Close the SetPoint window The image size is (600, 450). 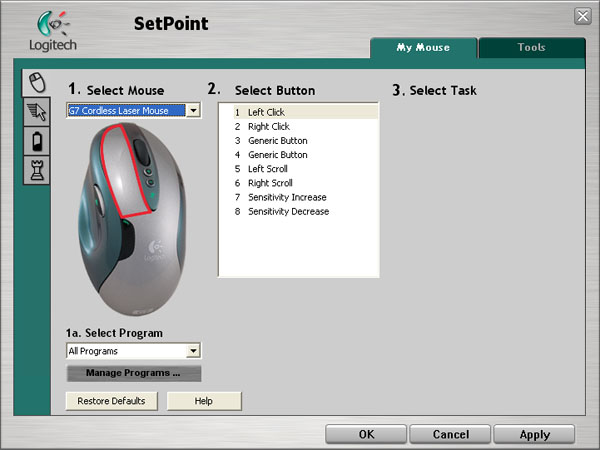583,16
